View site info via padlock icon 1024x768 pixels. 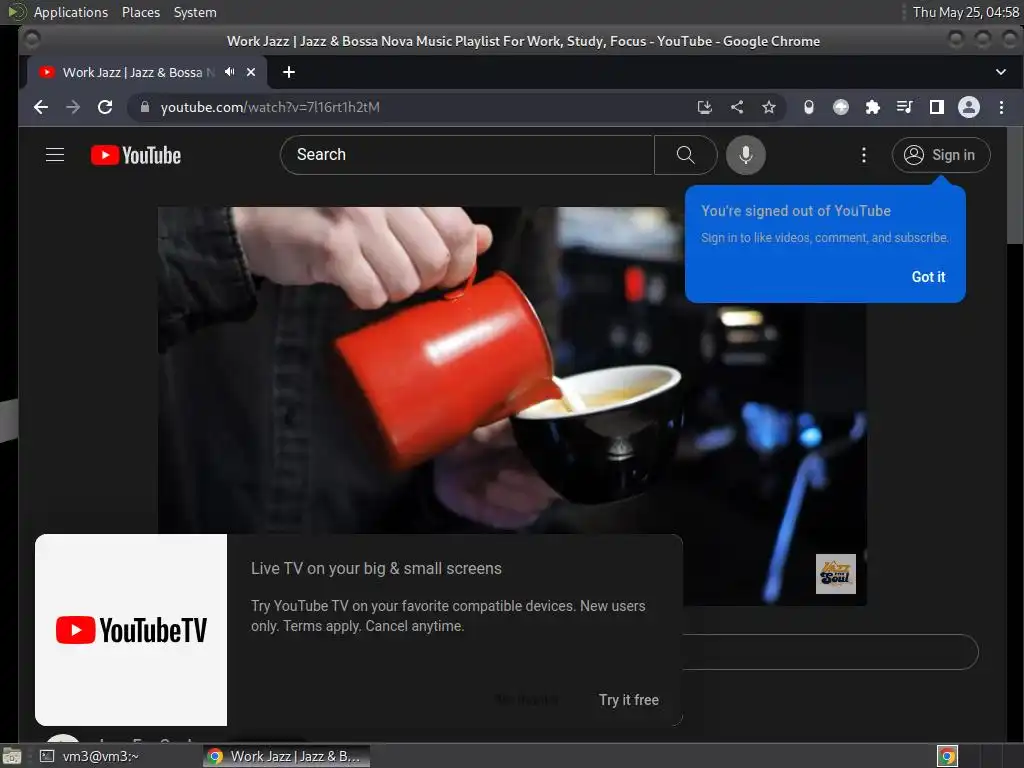pos(145,107)
